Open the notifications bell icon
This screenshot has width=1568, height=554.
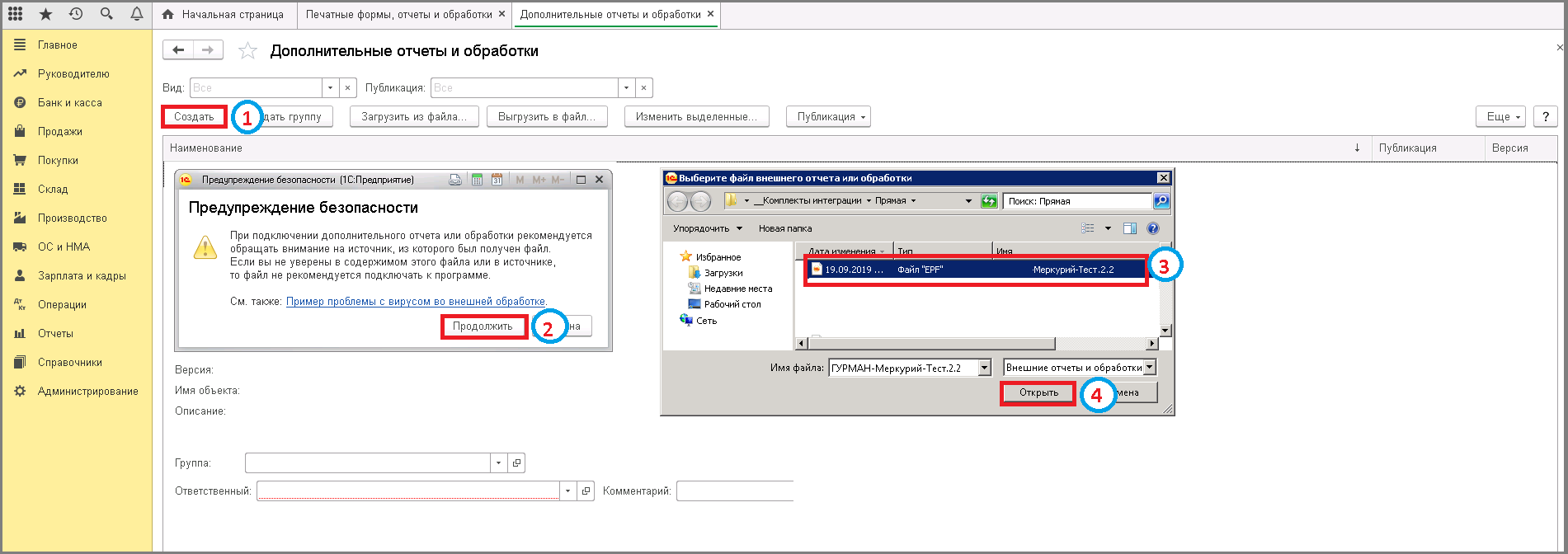[136, 14]
